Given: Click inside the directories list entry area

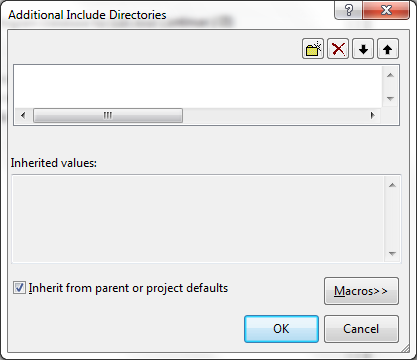Looking at the screenshot, I should pyautogui.click(x=198, y=87).
